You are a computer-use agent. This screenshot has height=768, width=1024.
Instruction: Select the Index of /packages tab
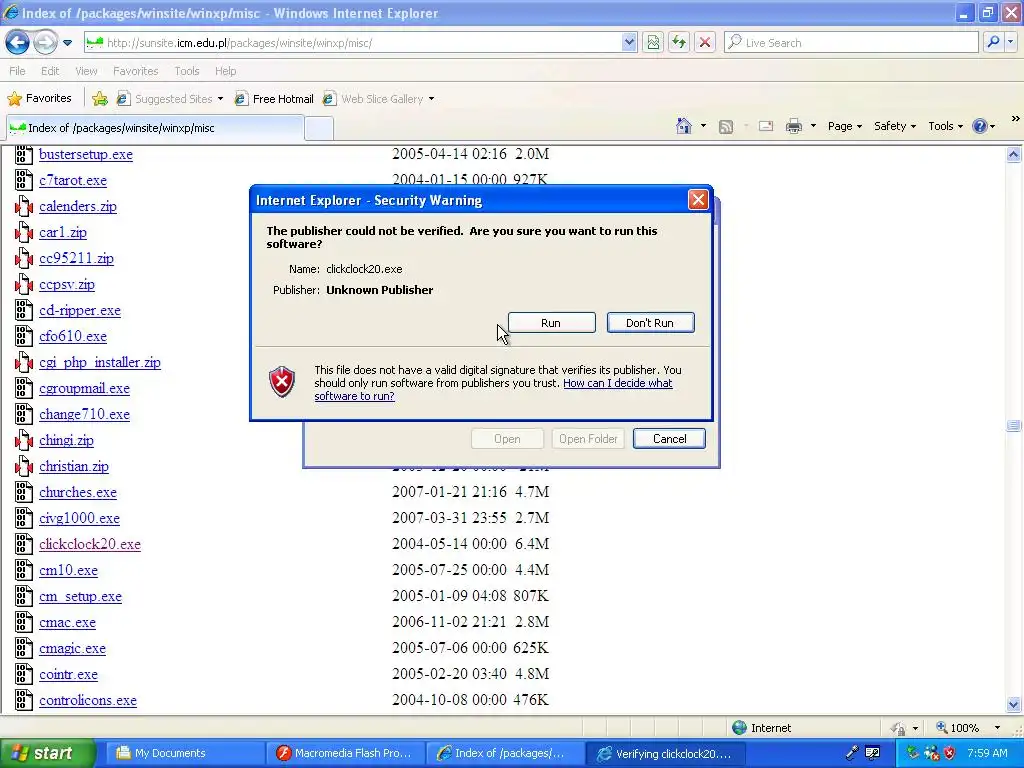coord(155,128)
